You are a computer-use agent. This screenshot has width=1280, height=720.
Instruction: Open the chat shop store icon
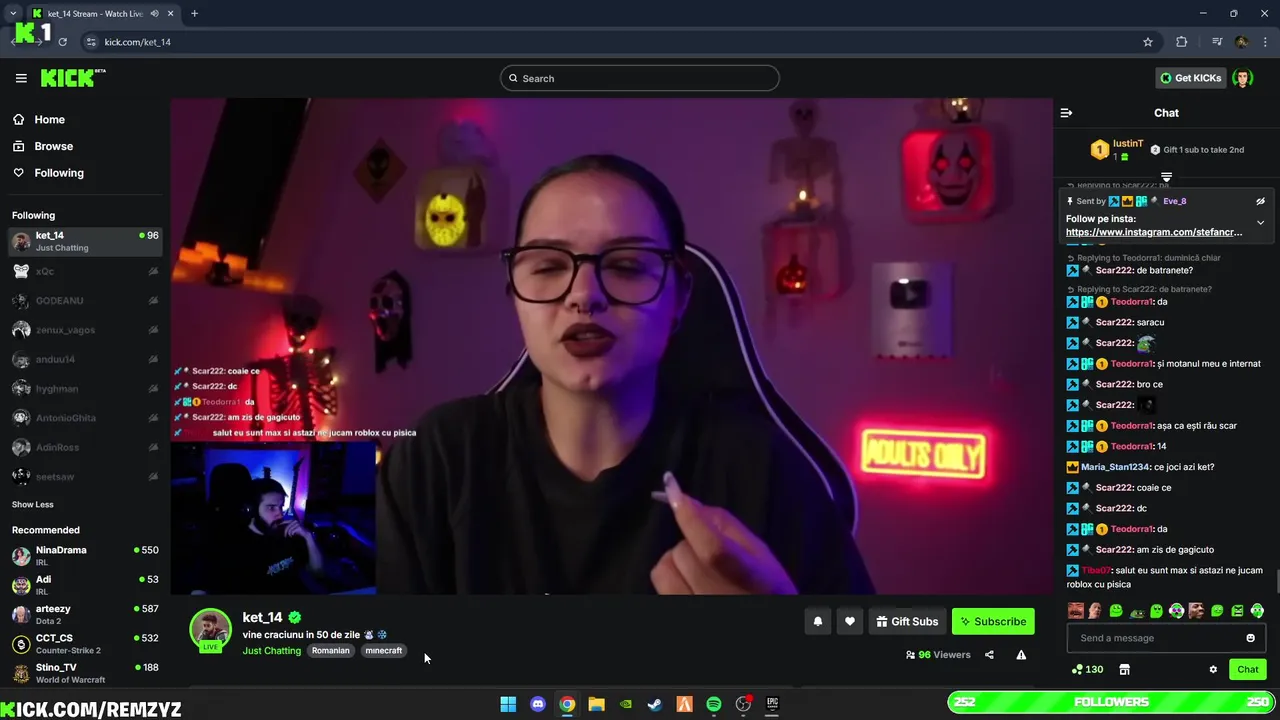[1124, 669]
